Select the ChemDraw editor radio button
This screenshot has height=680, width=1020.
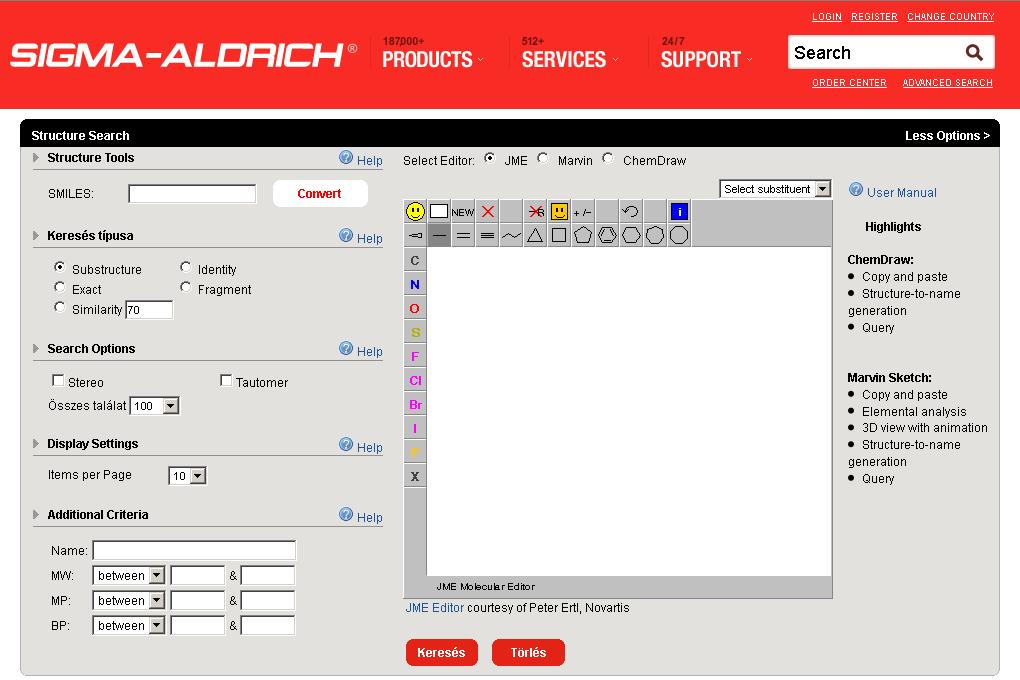coord(608,158)
